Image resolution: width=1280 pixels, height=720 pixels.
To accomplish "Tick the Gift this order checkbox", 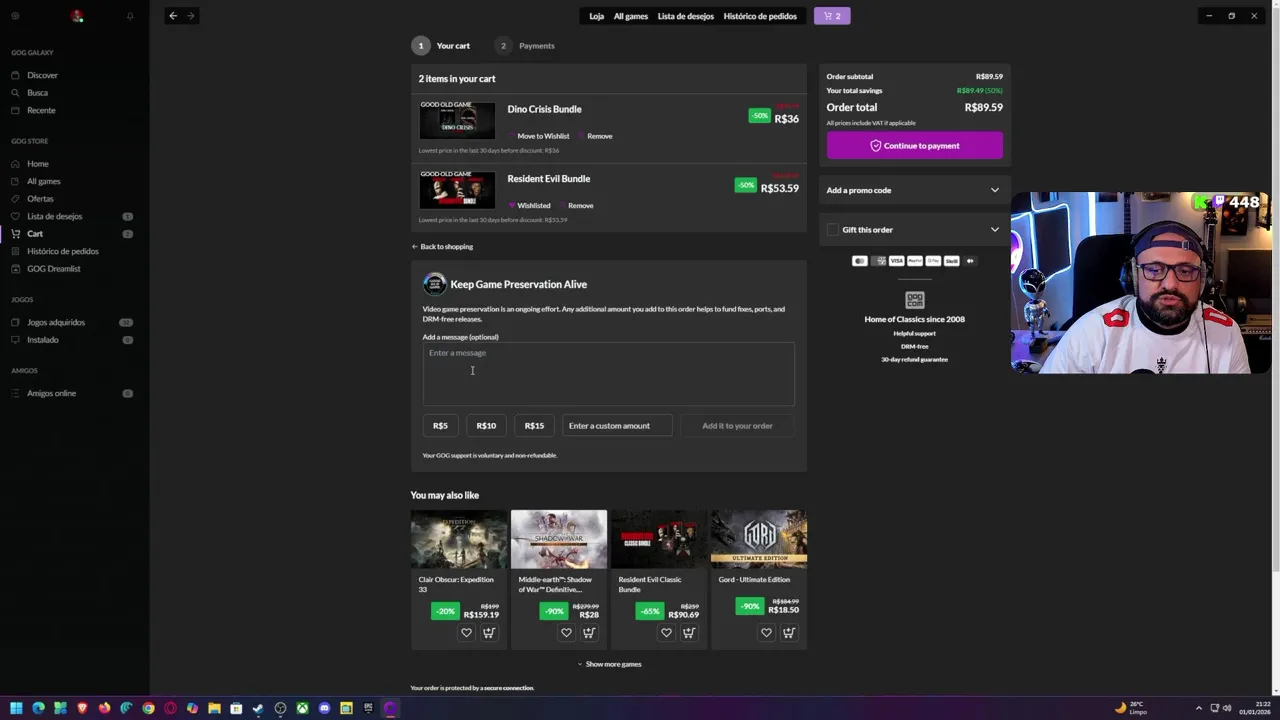I will 833,230.
